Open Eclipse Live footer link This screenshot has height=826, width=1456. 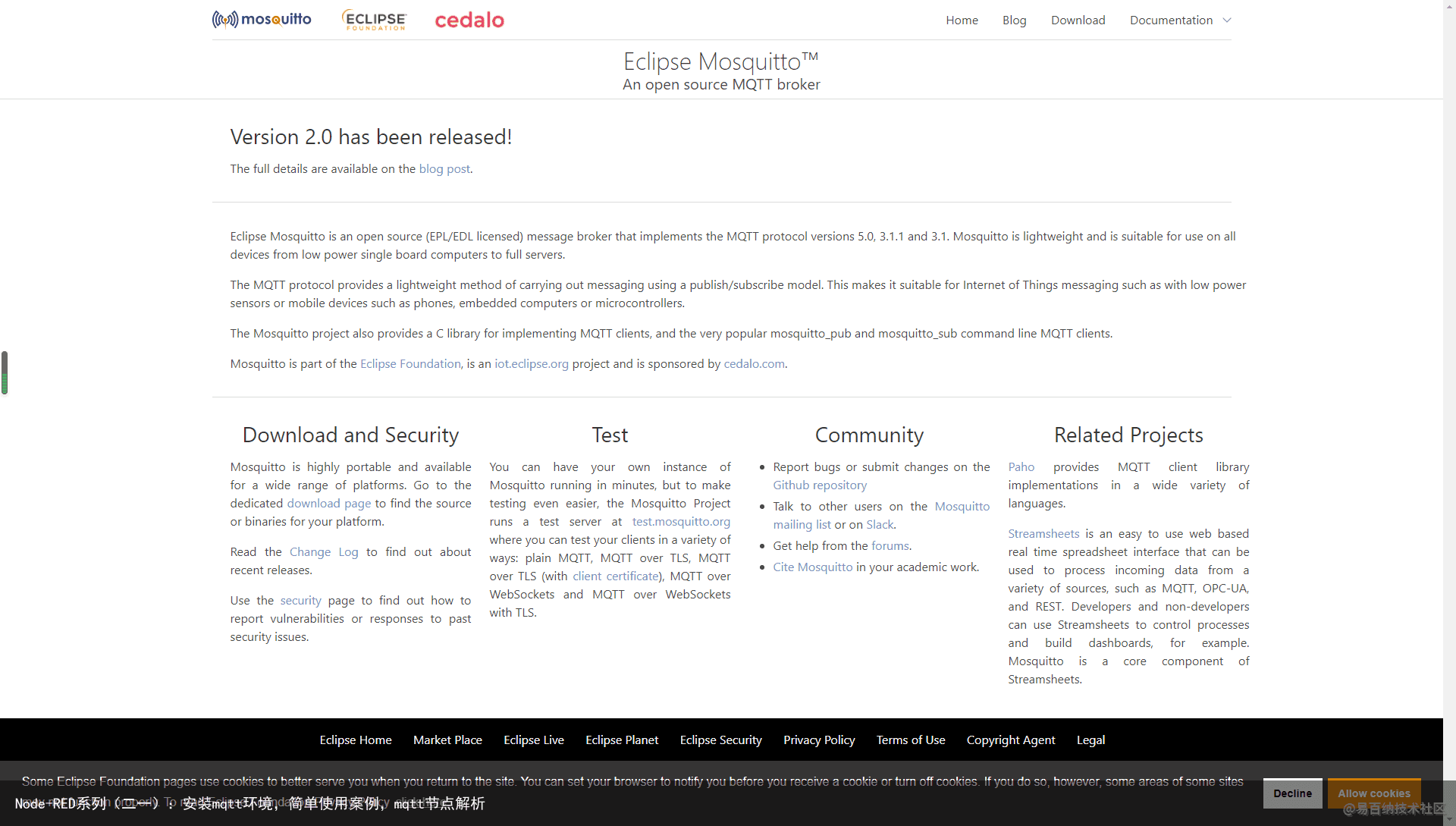click(x=534, y=740)
